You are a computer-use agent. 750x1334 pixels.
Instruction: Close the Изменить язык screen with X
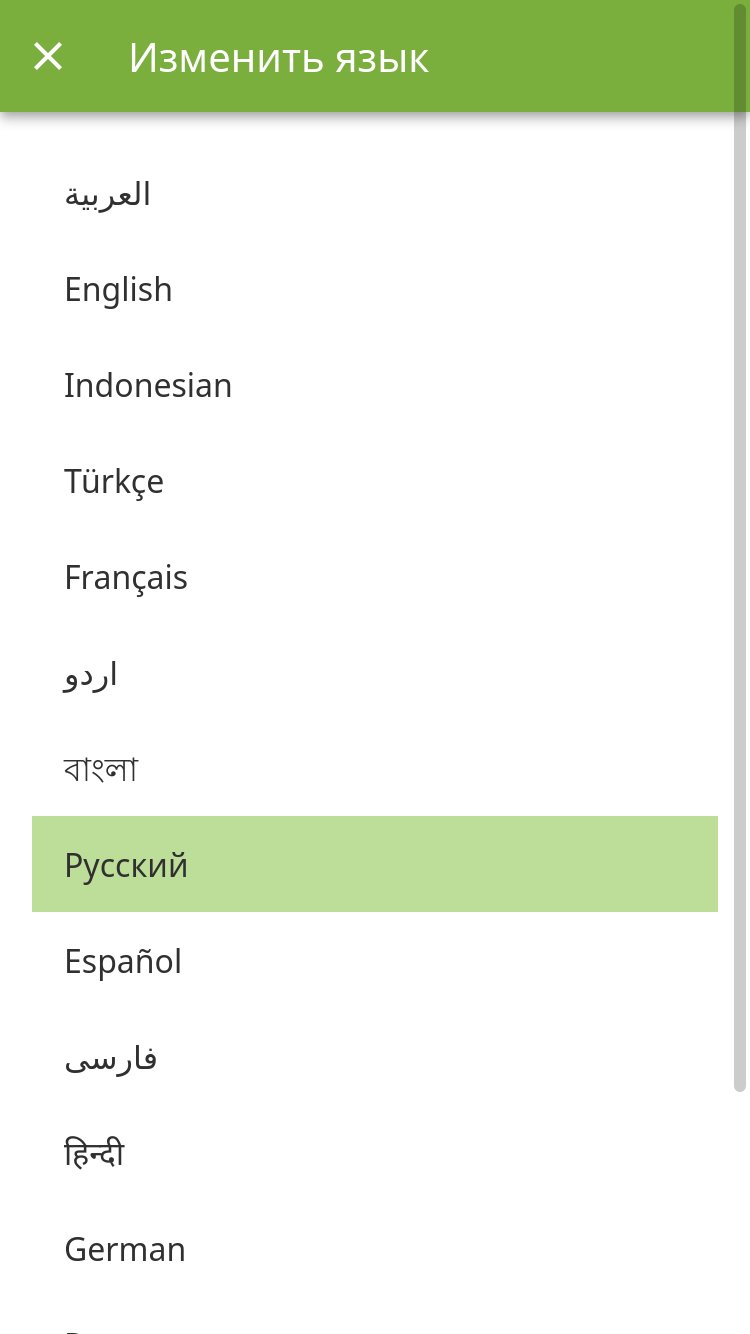coord(48,57)
